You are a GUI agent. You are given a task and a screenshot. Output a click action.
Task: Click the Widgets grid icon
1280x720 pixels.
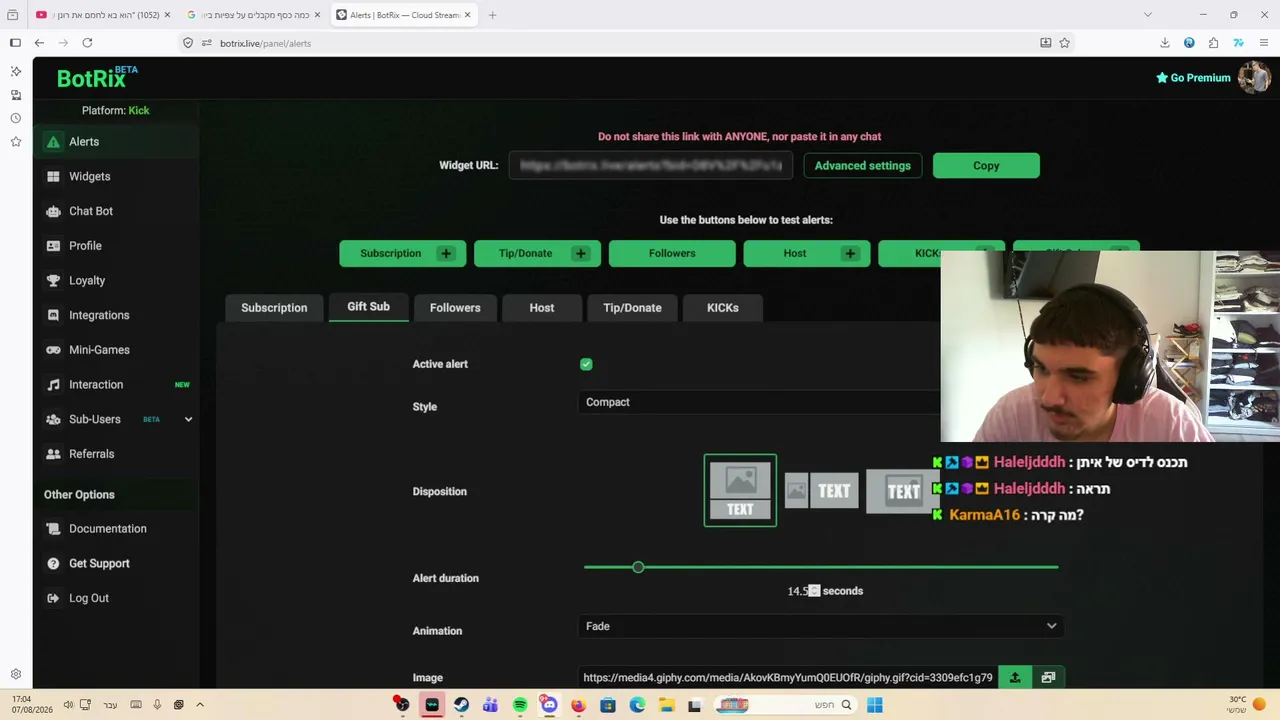53,177
